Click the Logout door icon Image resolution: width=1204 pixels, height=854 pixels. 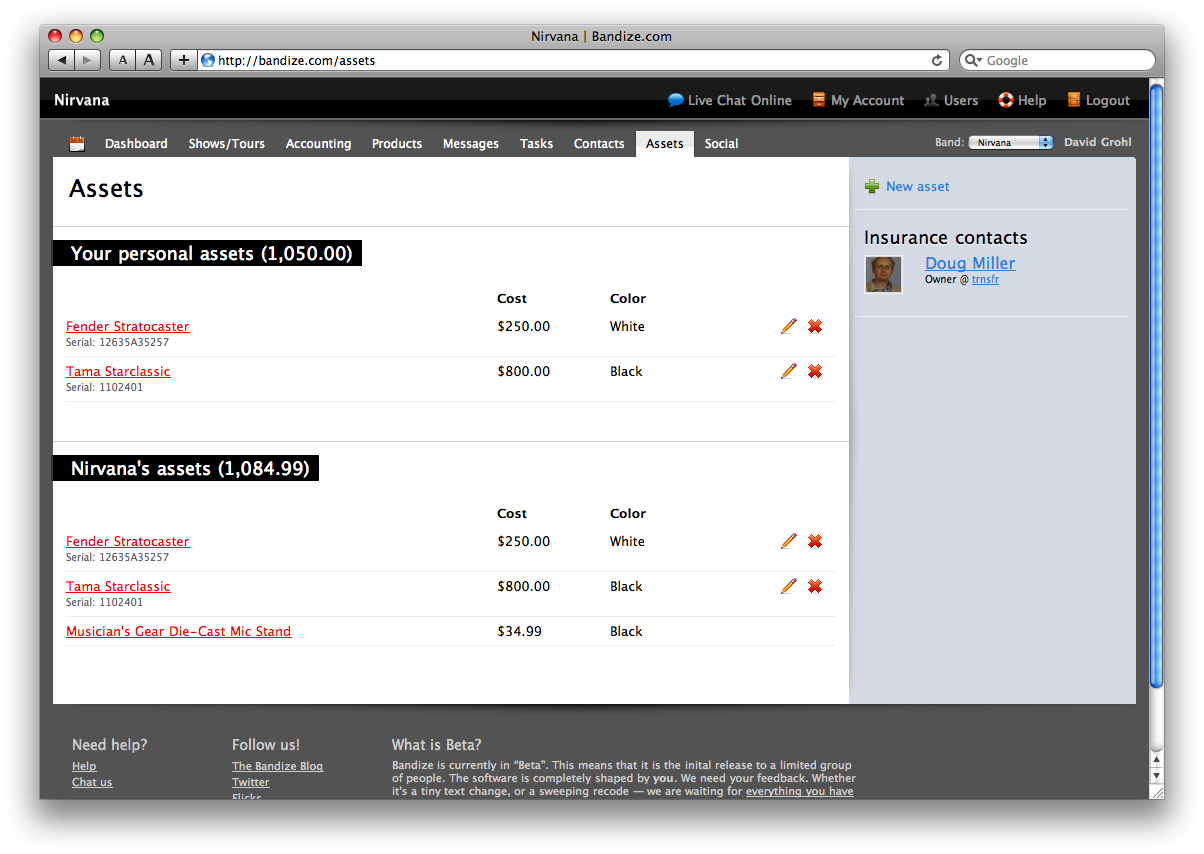[1074, 100]
